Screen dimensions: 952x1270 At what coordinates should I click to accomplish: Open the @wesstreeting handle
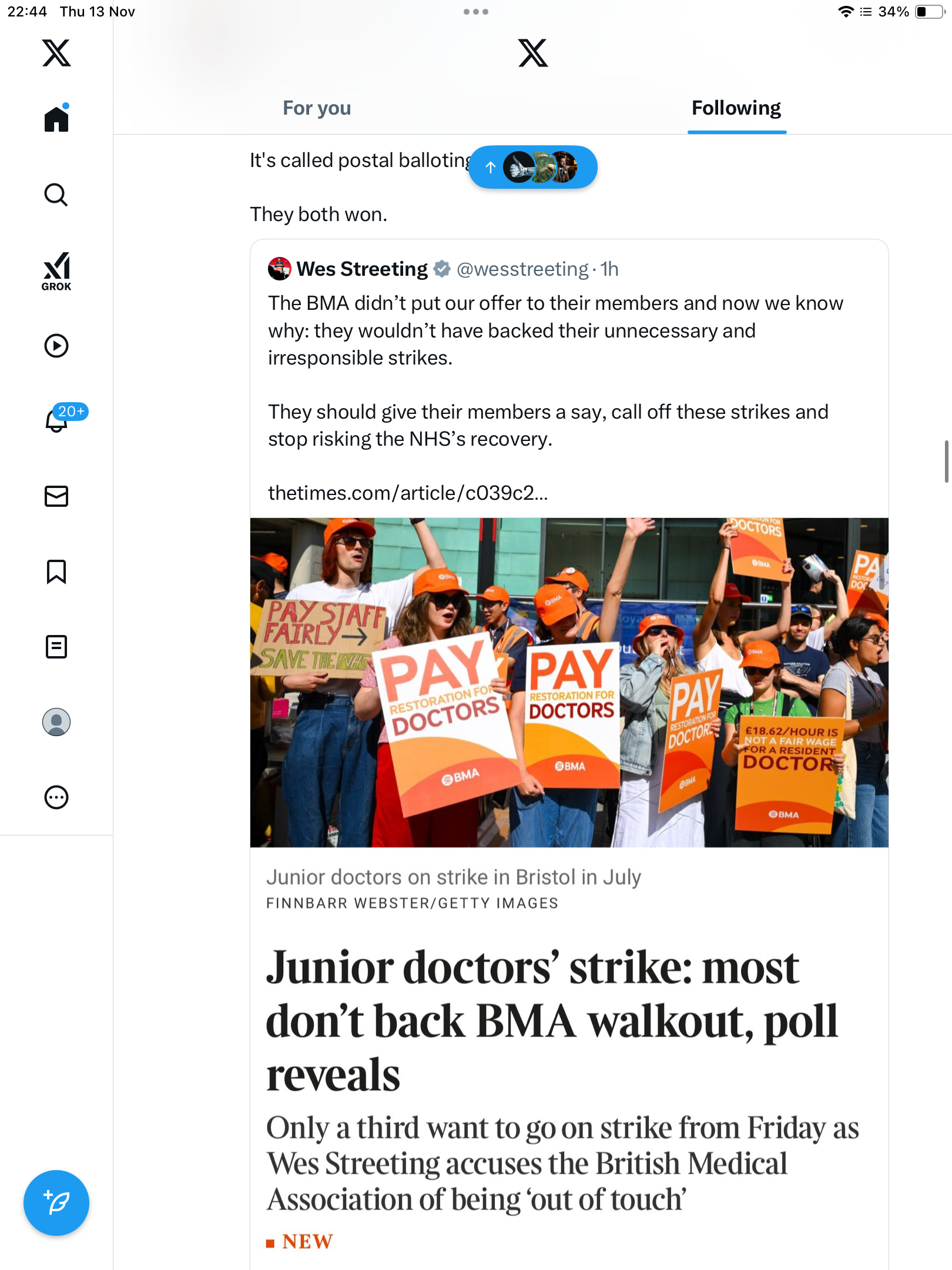pyautogui.click(x=522, y=269)
